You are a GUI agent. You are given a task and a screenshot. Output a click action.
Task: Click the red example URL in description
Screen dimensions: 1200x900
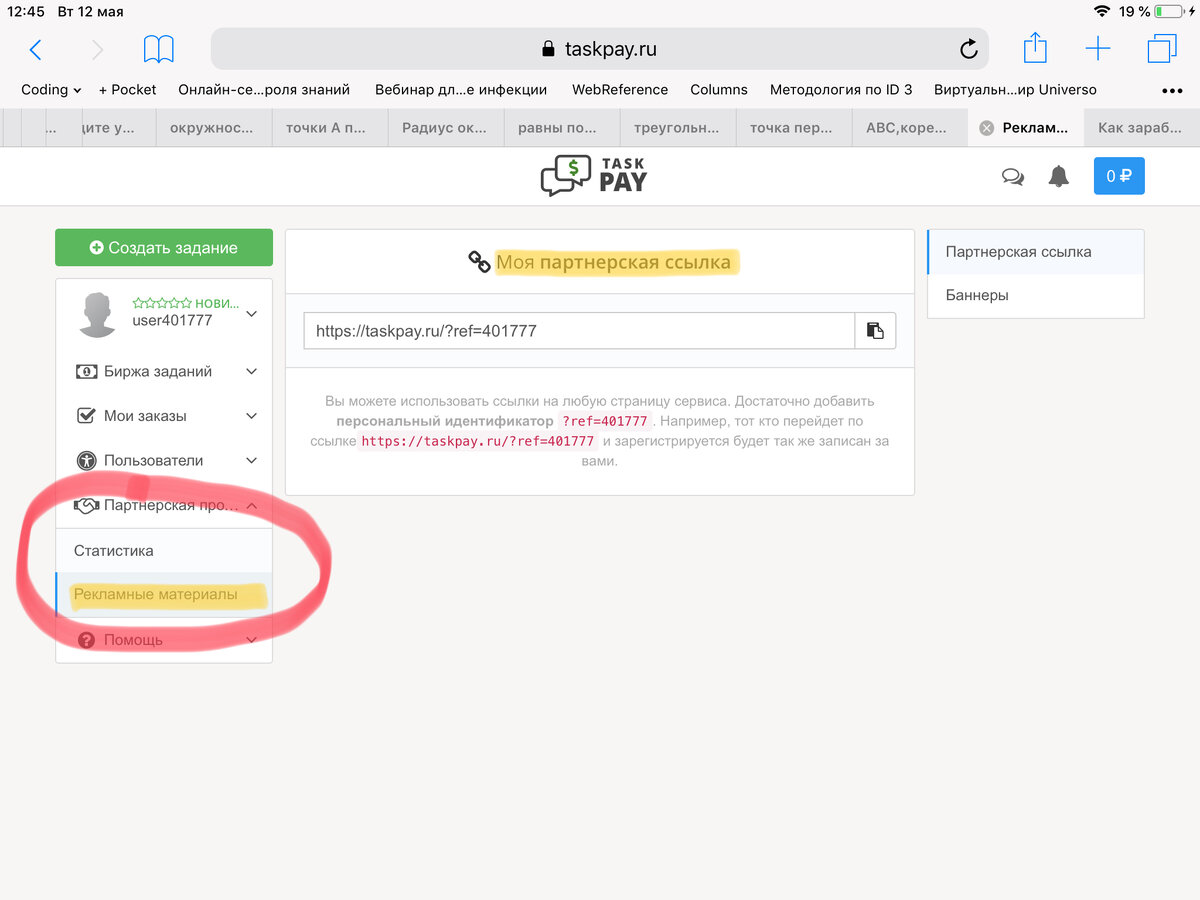(x=478, y=441)
